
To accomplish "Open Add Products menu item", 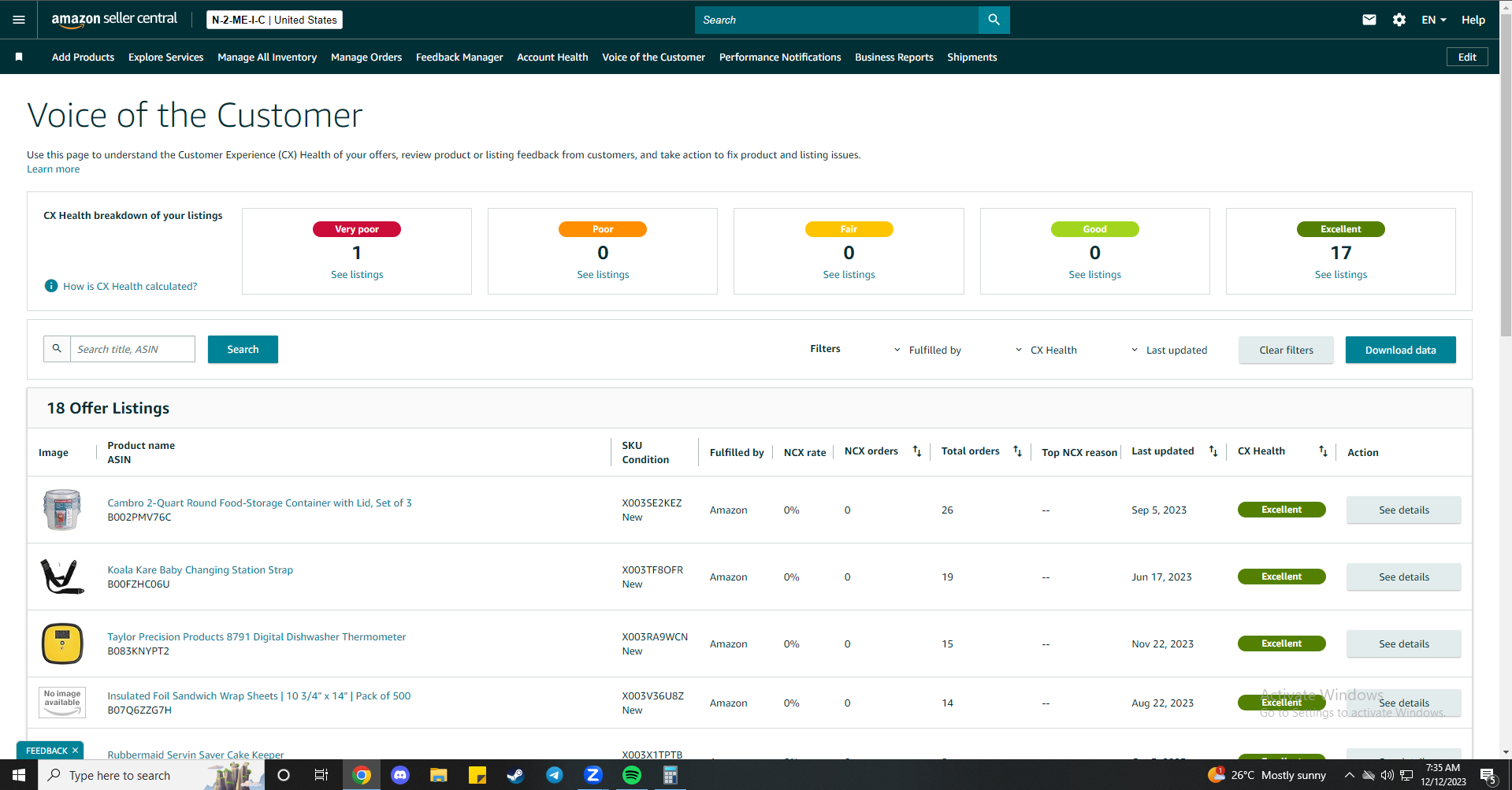I will (83, 57).
